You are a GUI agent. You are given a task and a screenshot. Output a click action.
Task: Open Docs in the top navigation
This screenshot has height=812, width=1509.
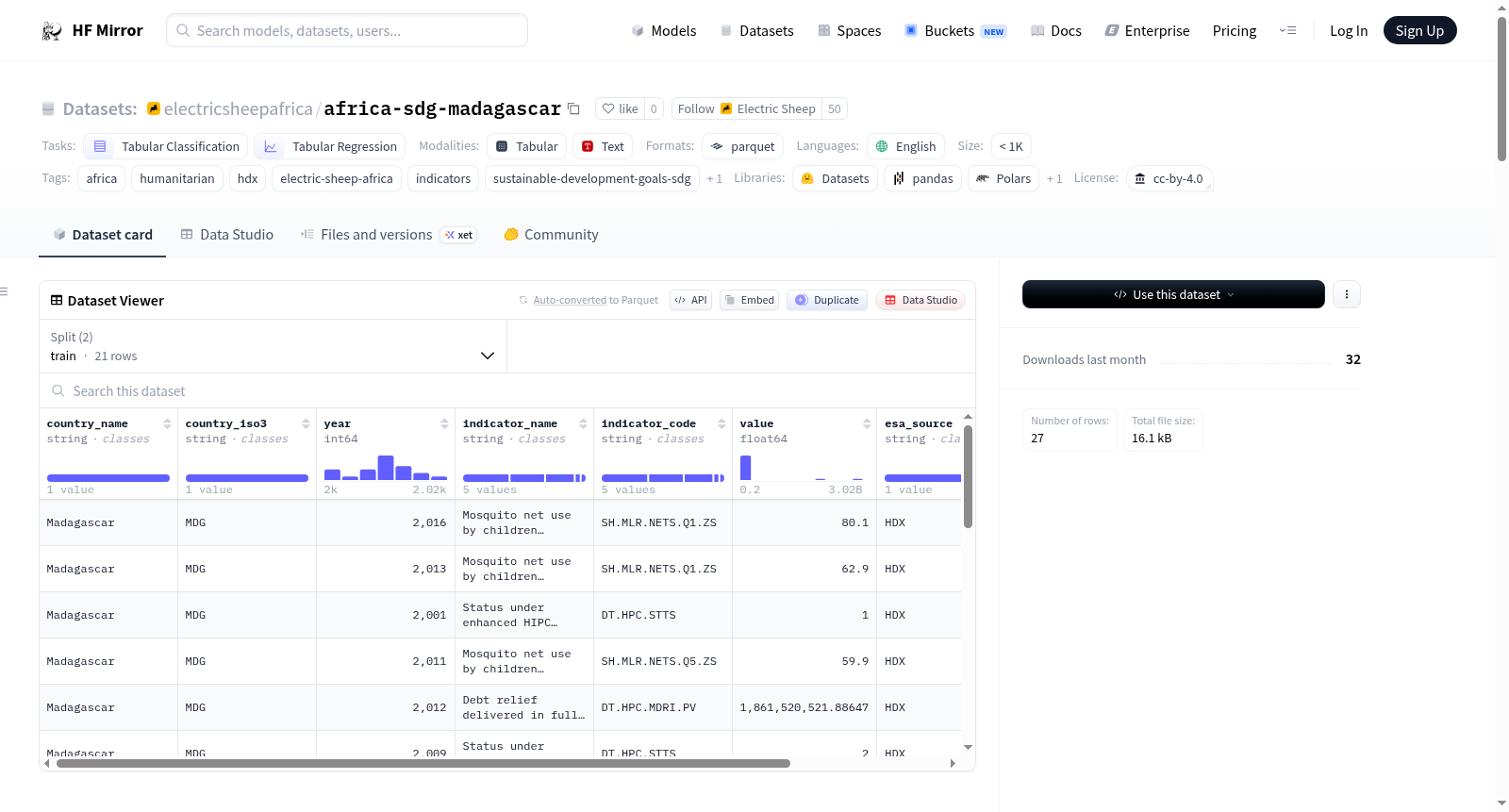[x=1056, y=31]
